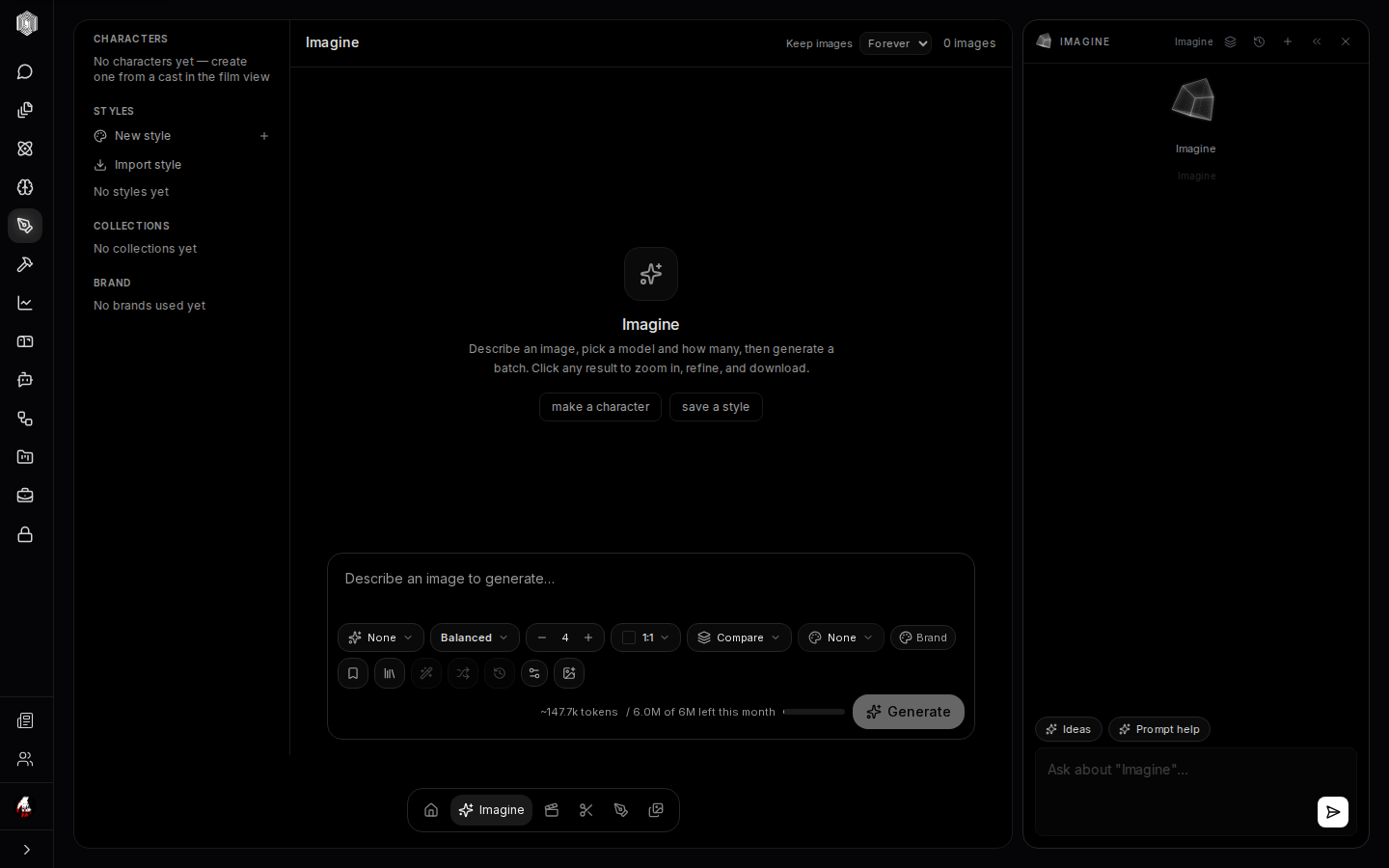Go to home in the bottom navigation
The height and width of the screenshot is (868, 1389).
(x=431, y=810)
